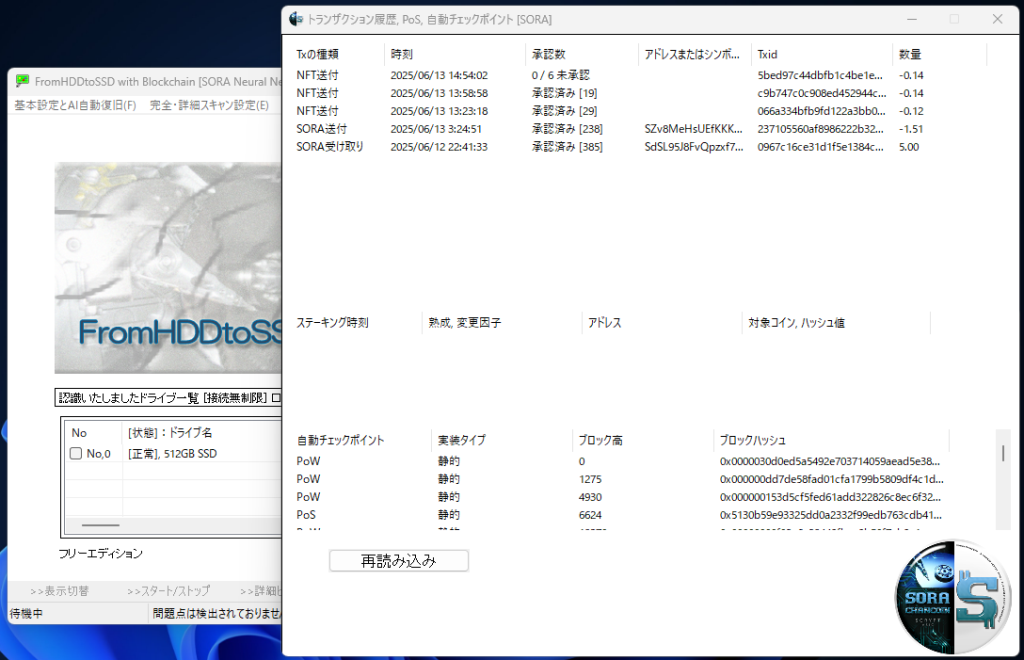Viewport: 1024px width, 660px height.
Task: Sort by 承認数 column header
Action: [x=581, y=54]
